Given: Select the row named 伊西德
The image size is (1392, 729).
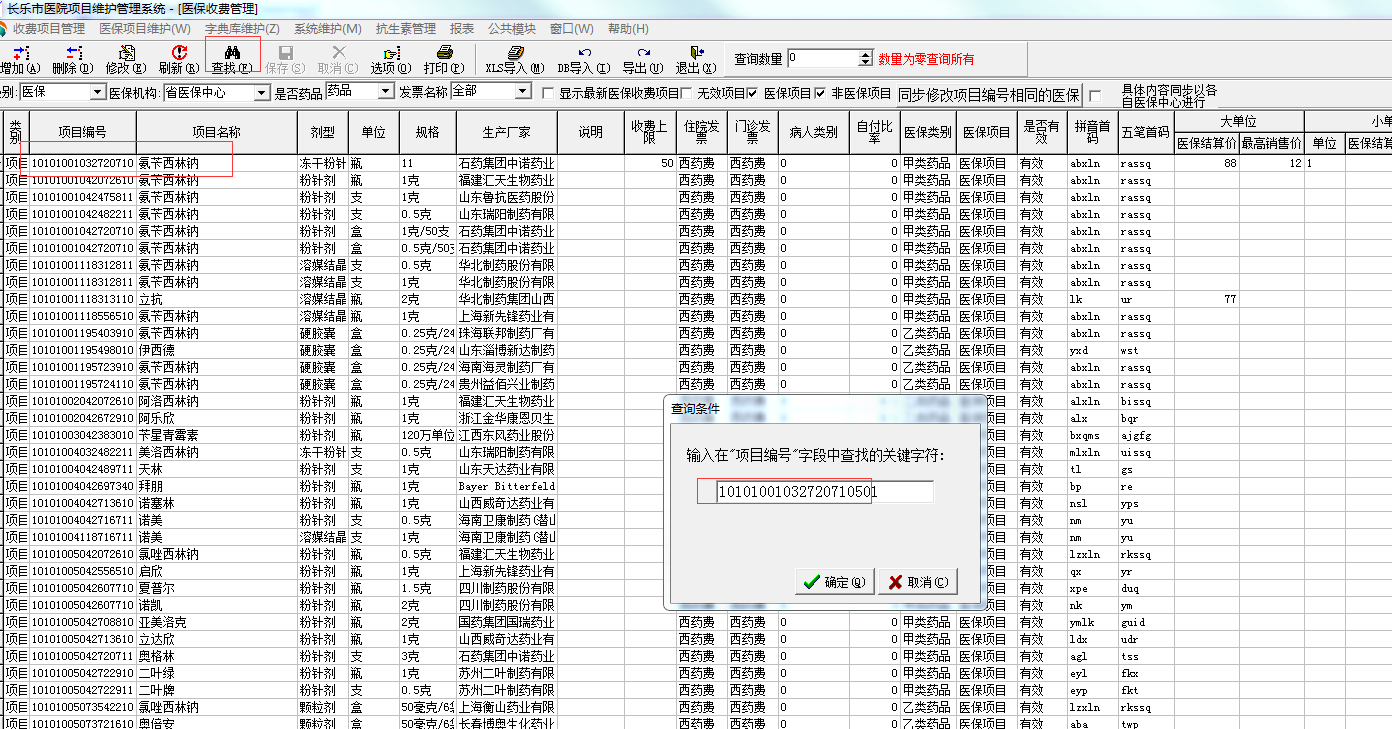Looking at the screenshot, I should [156, 350].
